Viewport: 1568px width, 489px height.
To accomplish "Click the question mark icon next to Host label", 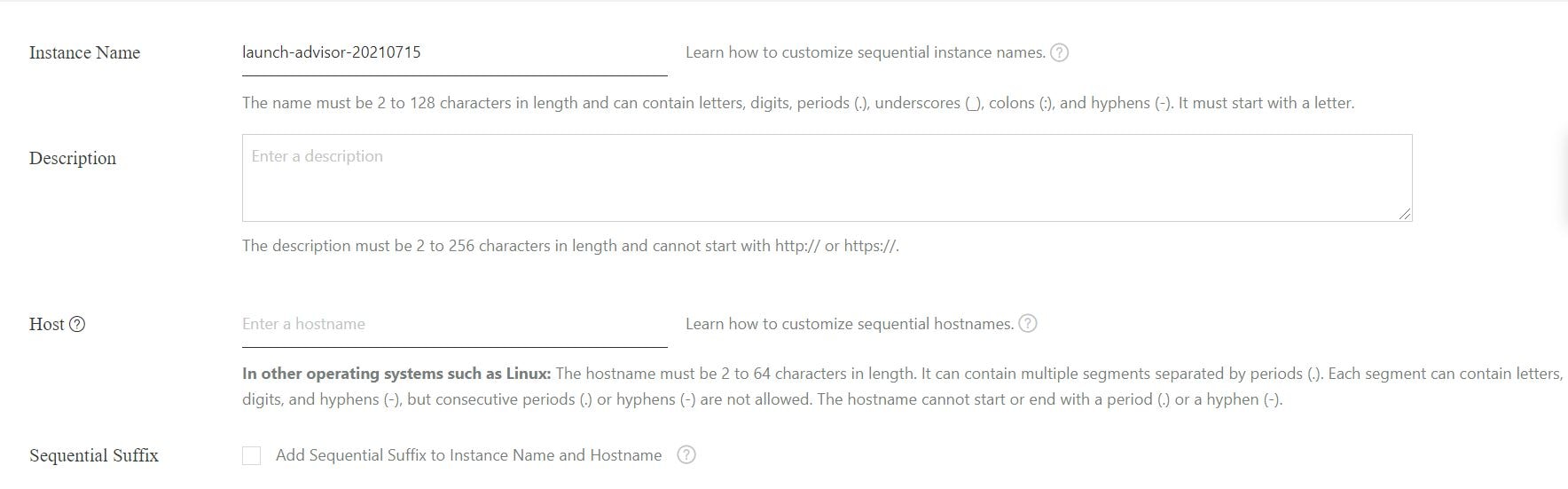I will tap(77, 324).
